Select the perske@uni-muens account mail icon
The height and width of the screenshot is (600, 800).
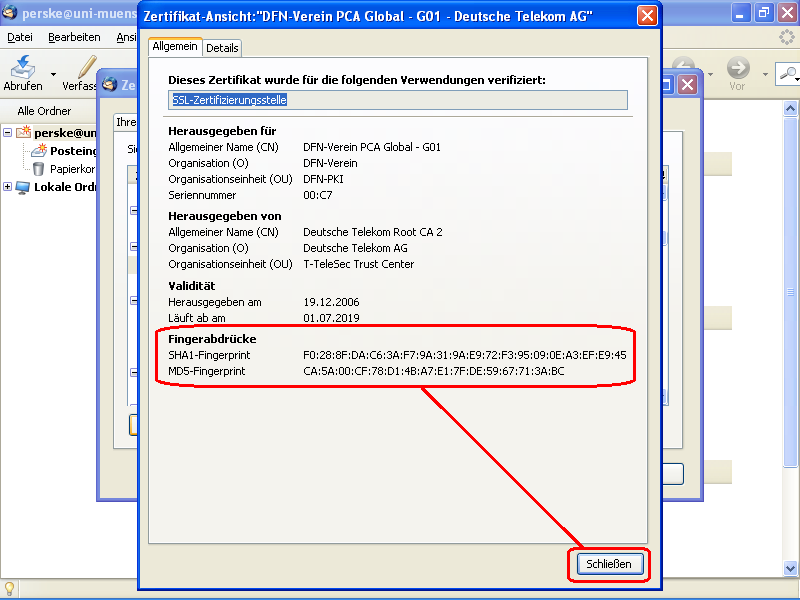tap(24, 132)
